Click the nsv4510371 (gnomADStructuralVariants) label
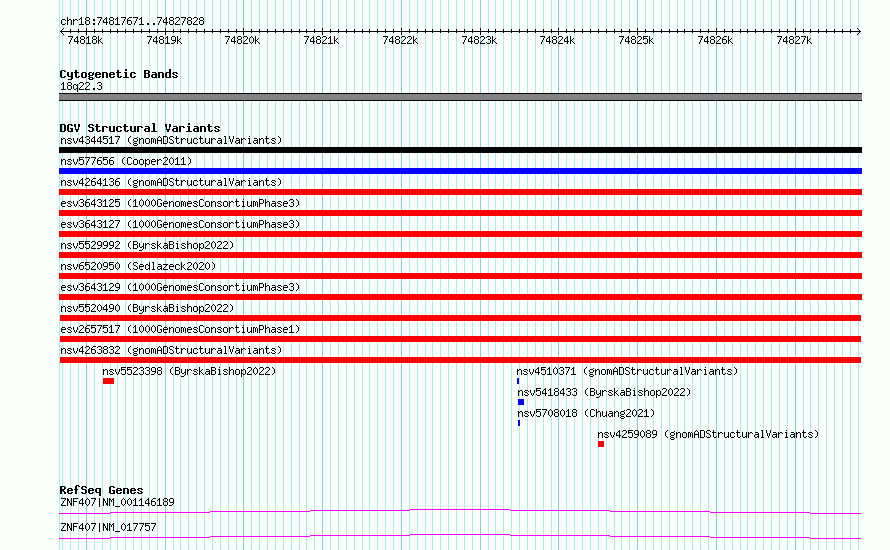 (x=627, y=371)
